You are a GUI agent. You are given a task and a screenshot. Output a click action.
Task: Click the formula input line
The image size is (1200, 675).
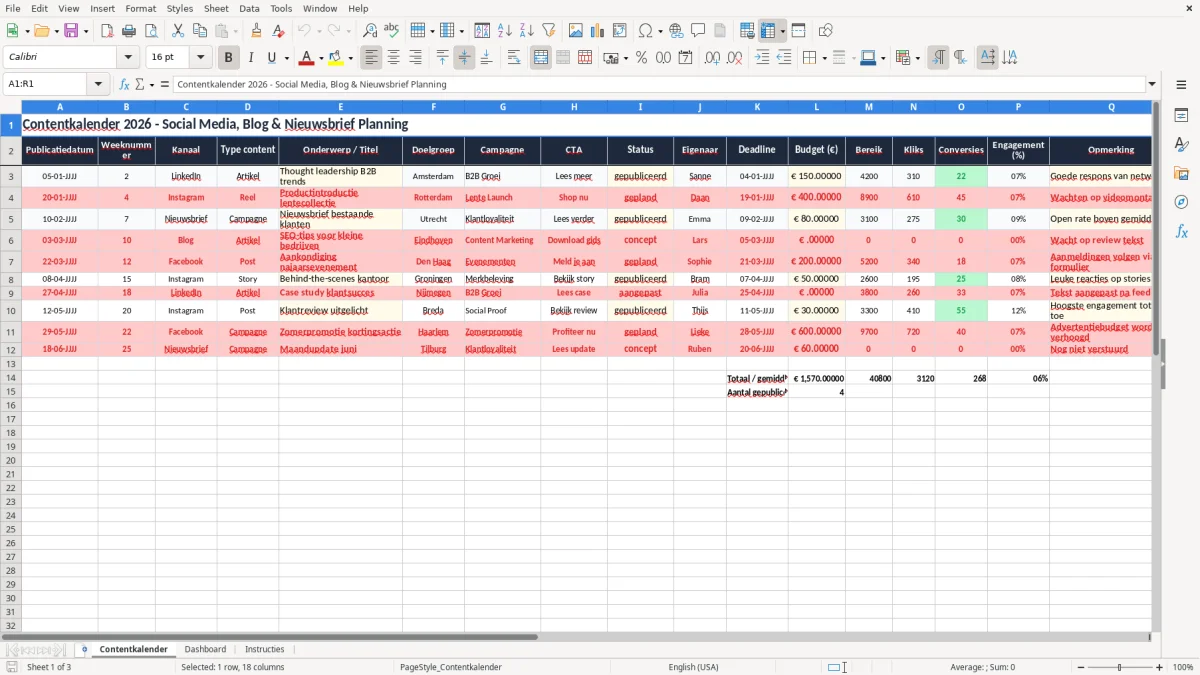tap(659, 84)
